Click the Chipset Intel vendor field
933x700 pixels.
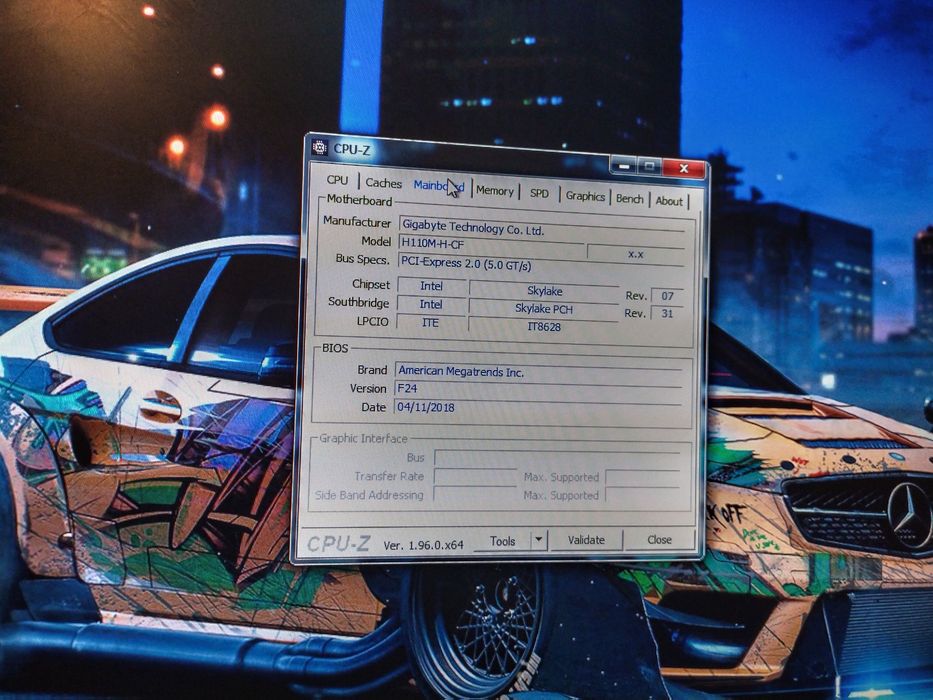click(431, 286)
